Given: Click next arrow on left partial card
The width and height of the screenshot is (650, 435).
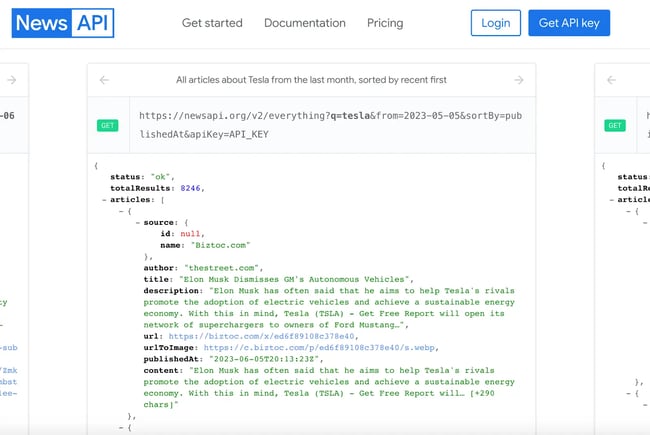Looking at the screenshot, I should coord(12,80).
